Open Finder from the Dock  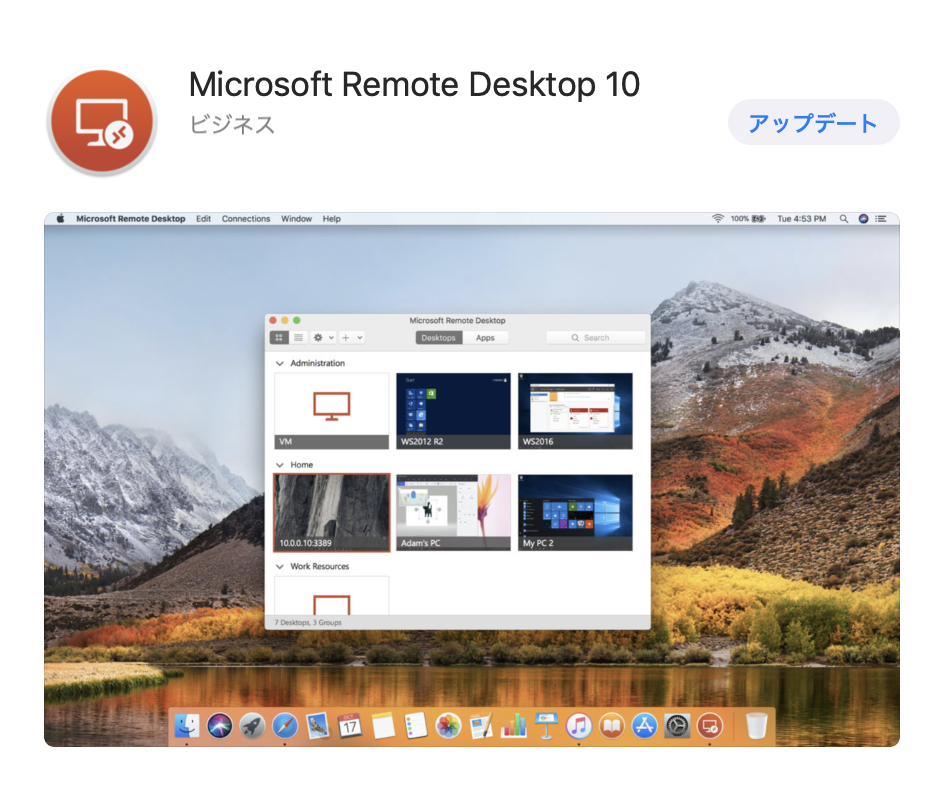pos(187,726)
